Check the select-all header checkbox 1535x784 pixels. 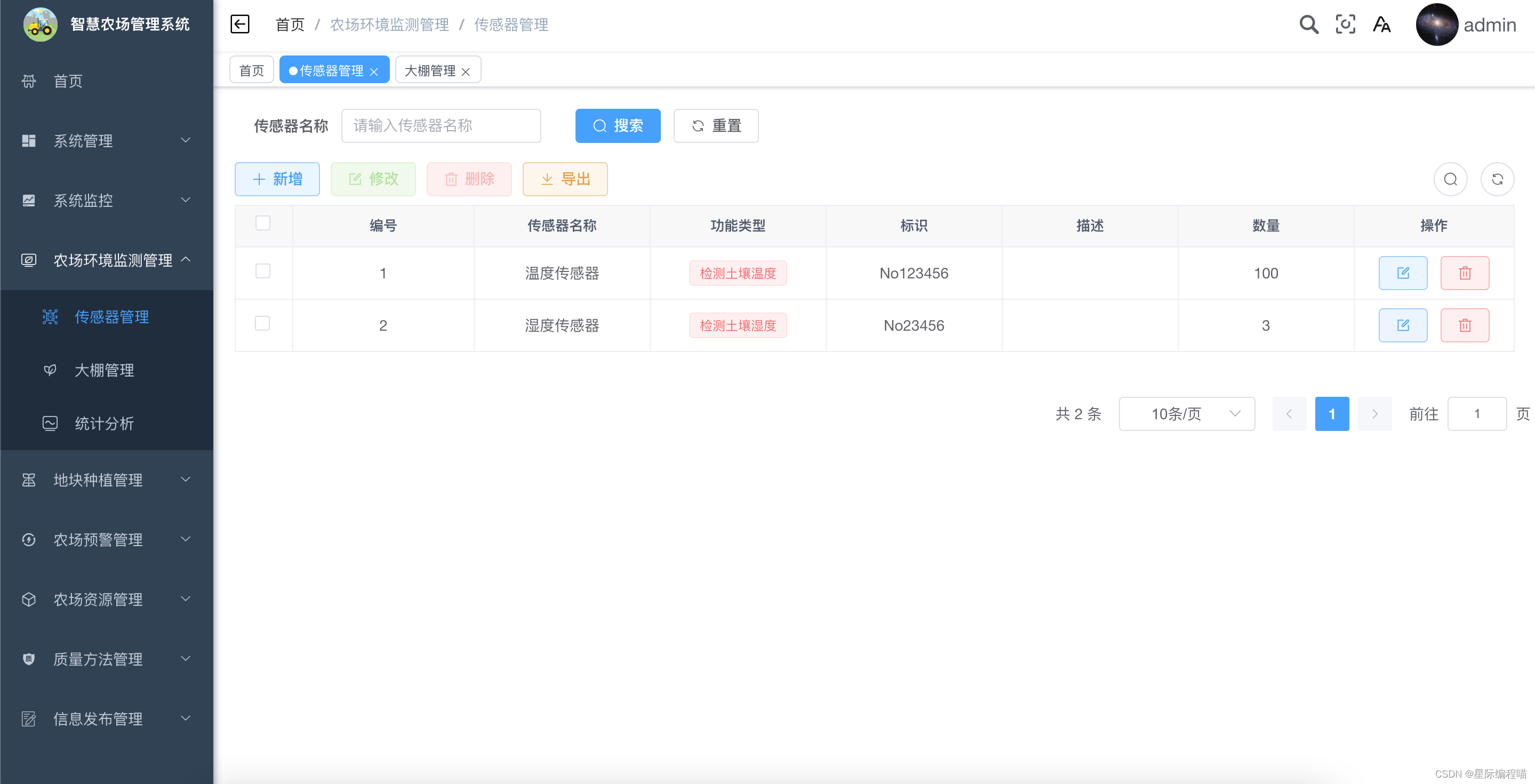(263, 223)
